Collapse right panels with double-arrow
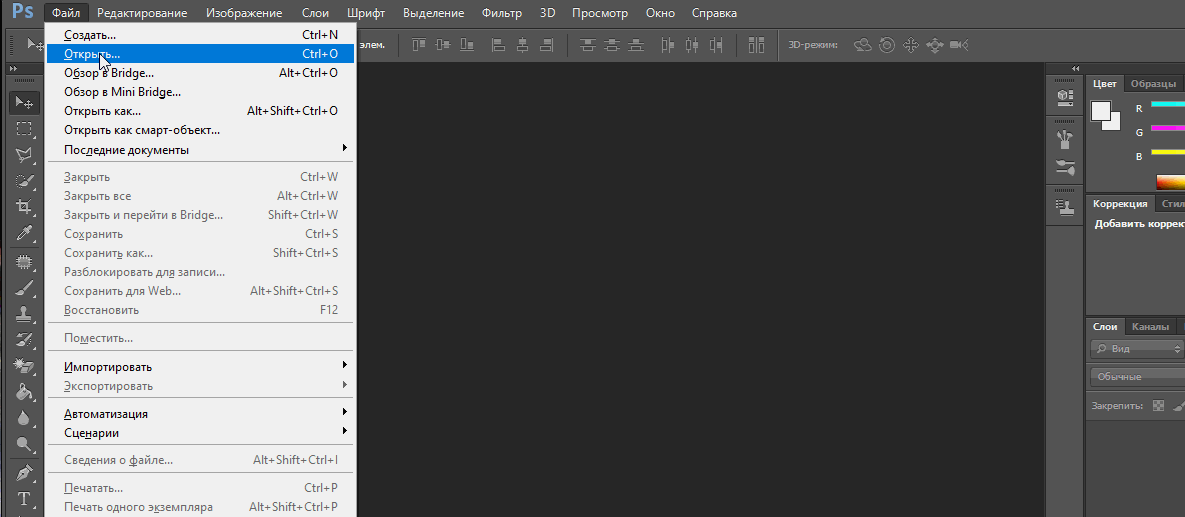This screenshot has width=1185, height=517. [1075, 68]
